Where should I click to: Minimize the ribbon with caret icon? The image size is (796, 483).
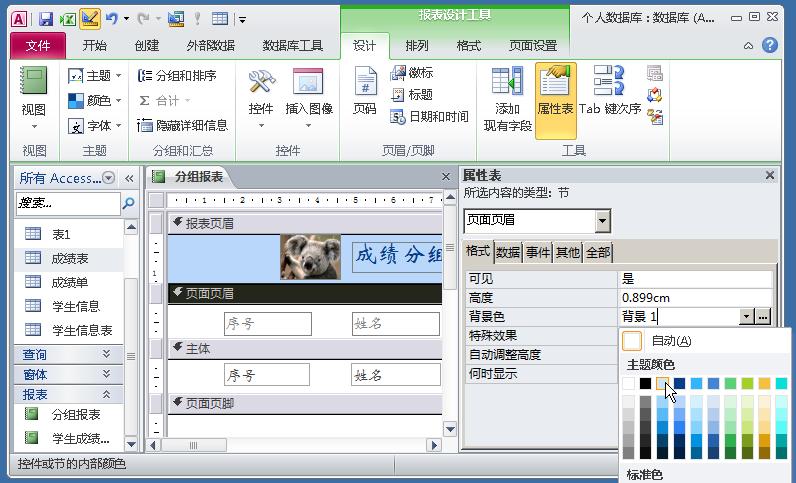tap(748, 46)
